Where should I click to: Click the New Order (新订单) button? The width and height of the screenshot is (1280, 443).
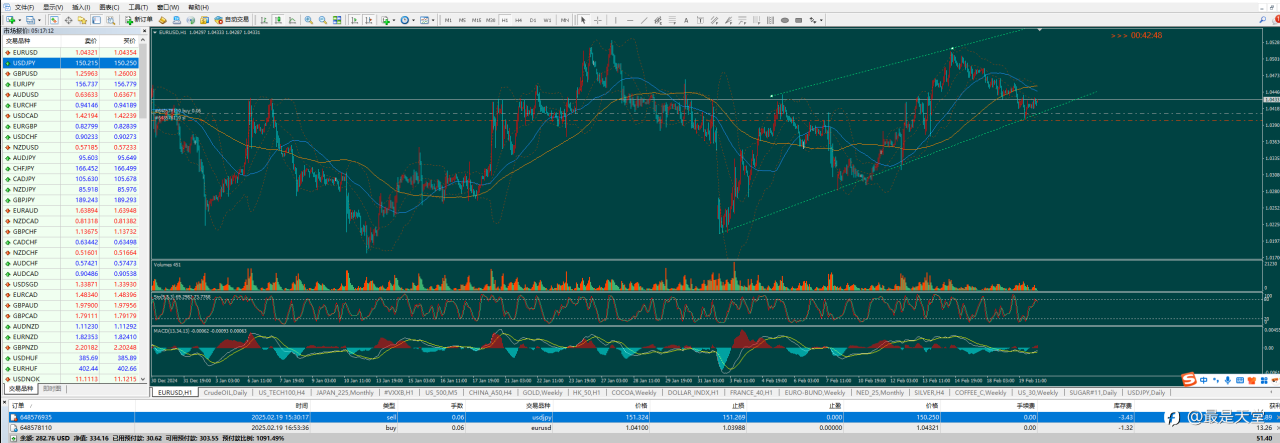[x=139, y=20]
